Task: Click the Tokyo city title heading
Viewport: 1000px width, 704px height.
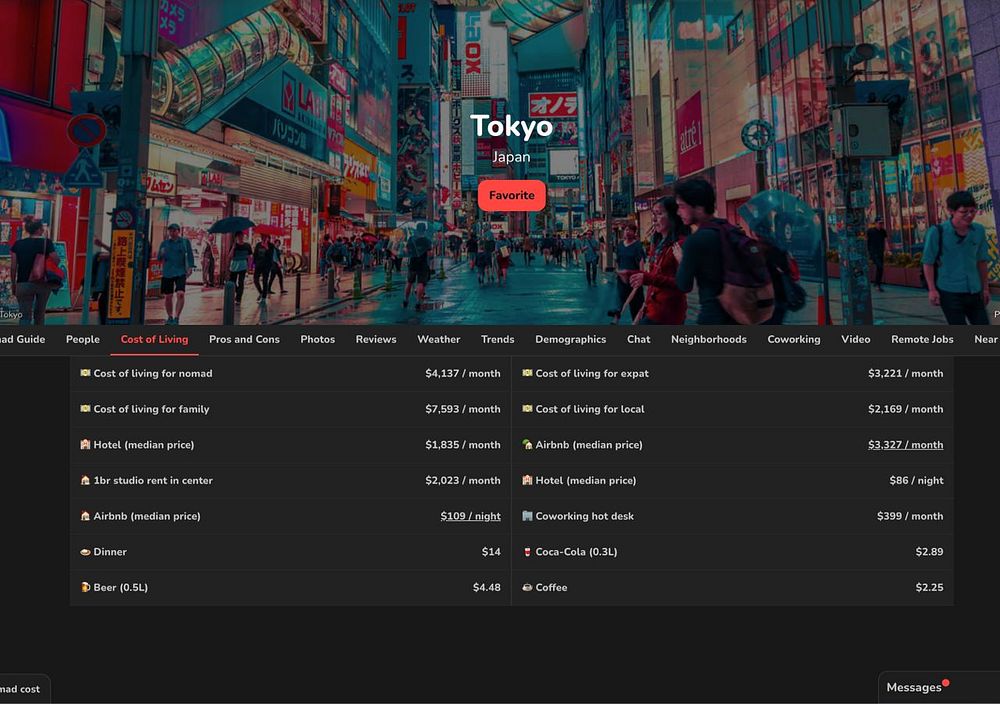Action: pos(511,126)
